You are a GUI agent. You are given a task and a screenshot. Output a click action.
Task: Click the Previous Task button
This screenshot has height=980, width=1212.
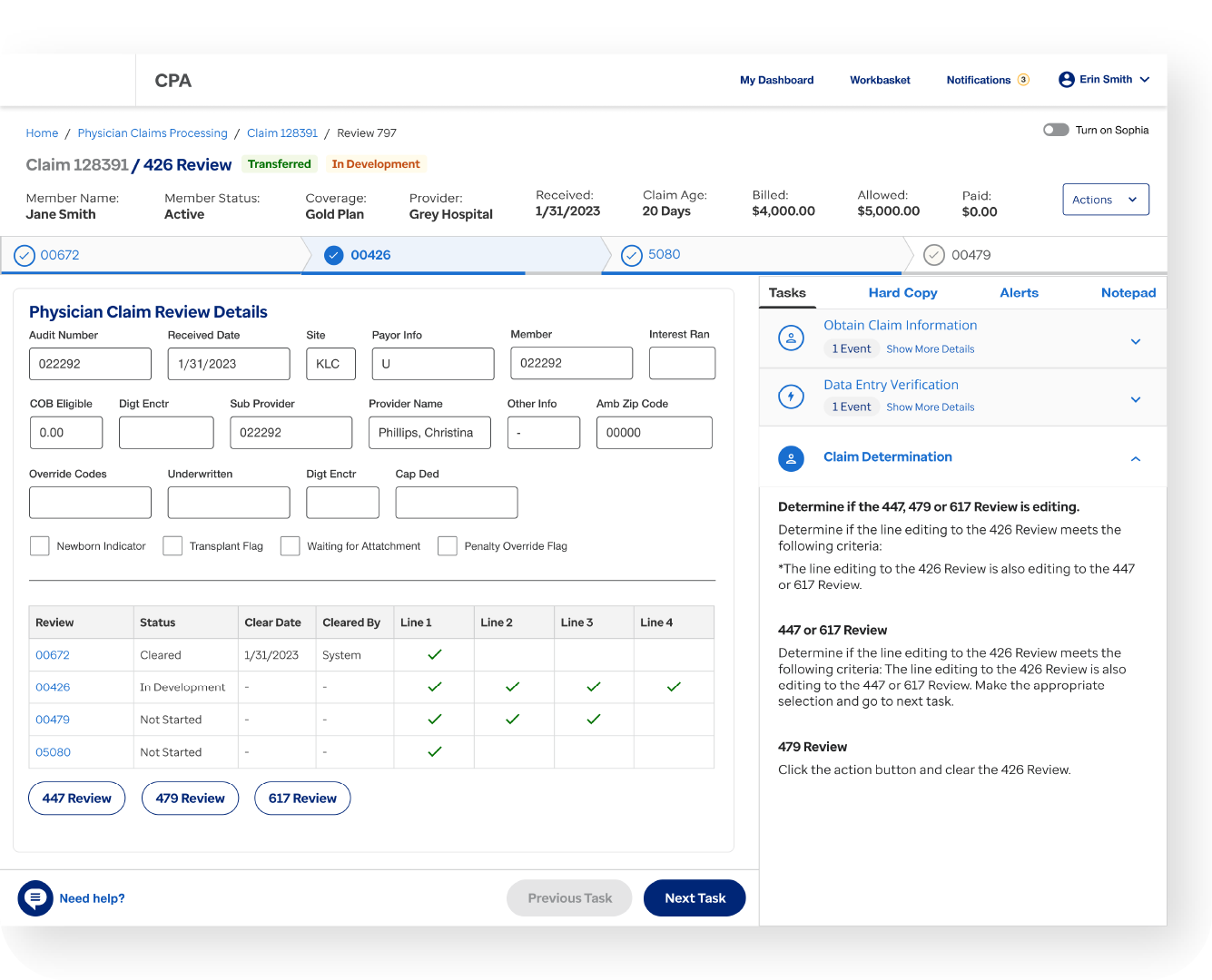(x=569, y=898)
